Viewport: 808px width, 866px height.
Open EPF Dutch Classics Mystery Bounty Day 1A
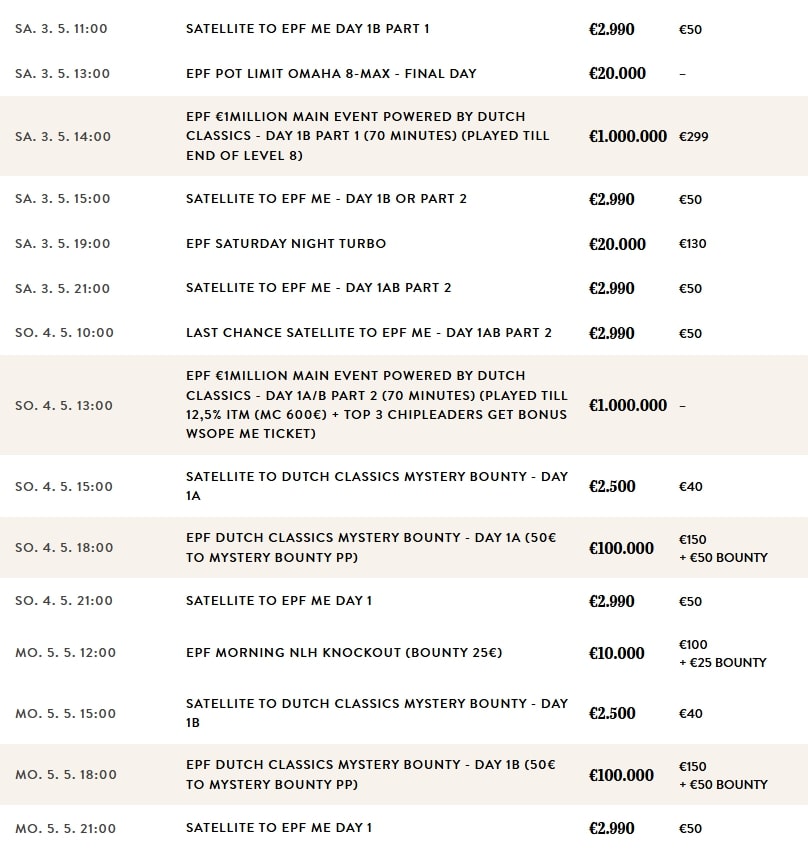click(x=371, y=547)
